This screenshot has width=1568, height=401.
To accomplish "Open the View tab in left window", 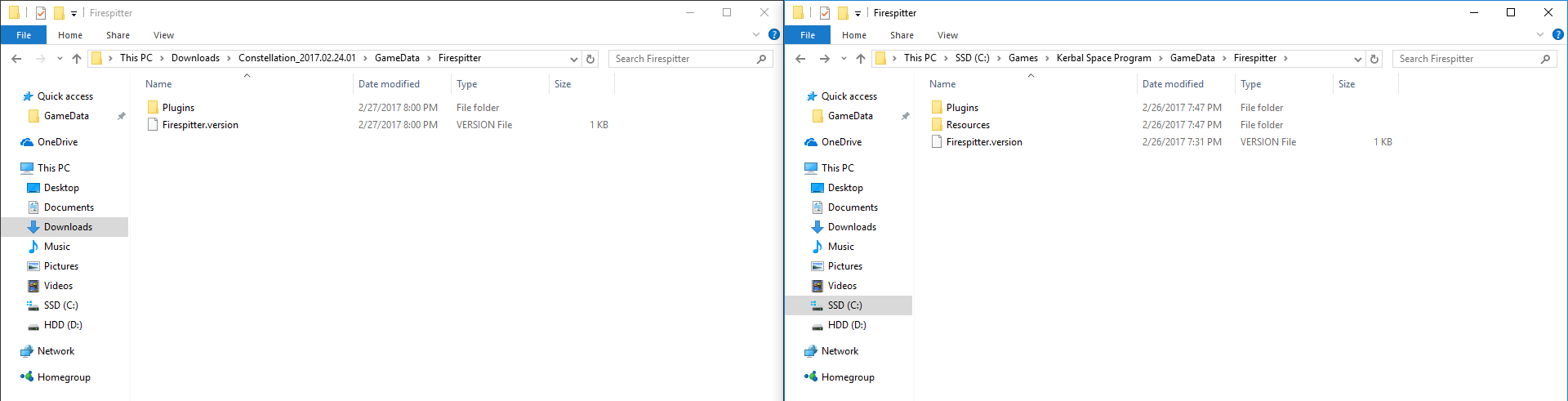I will pos(163,35).
